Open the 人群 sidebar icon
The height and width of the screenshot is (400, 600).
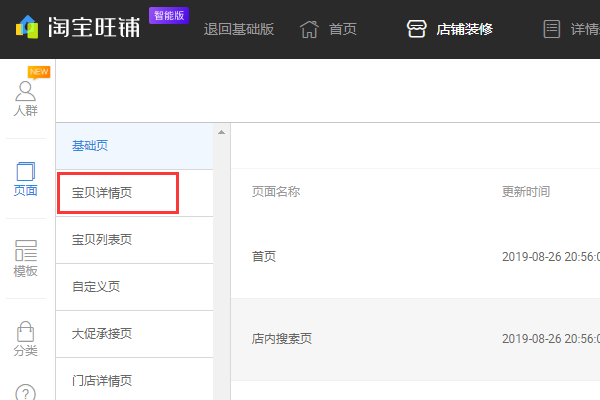pos(27,92)
